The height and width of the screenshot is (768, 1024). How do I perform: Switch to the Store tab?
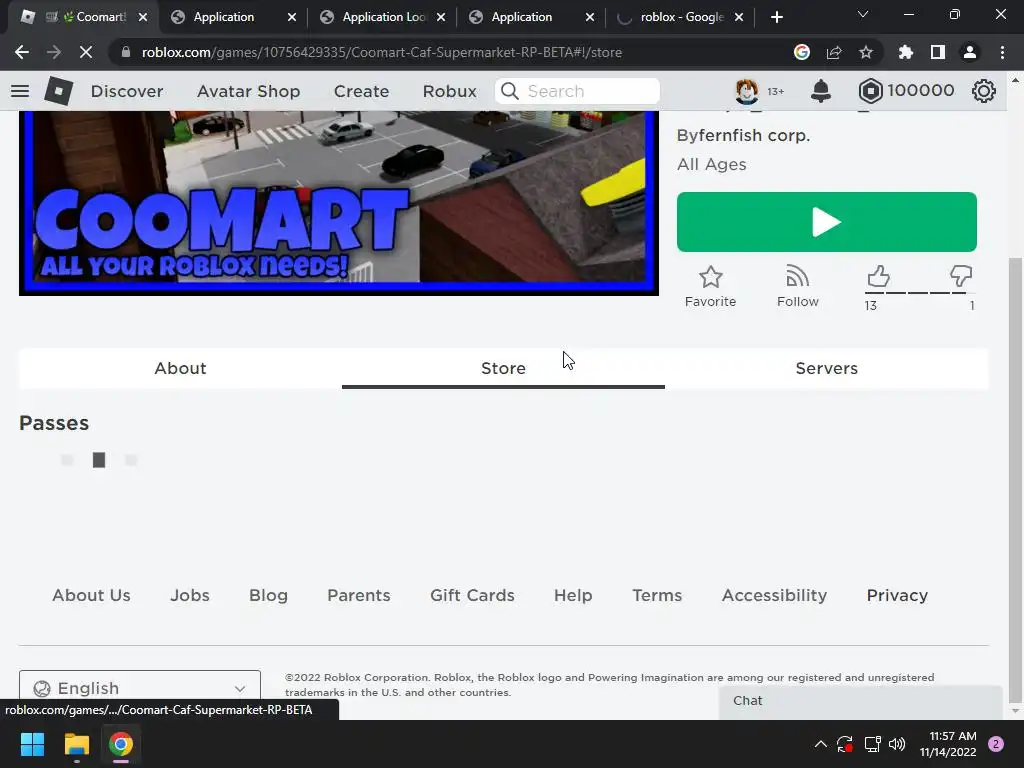[x=504, y=368]
